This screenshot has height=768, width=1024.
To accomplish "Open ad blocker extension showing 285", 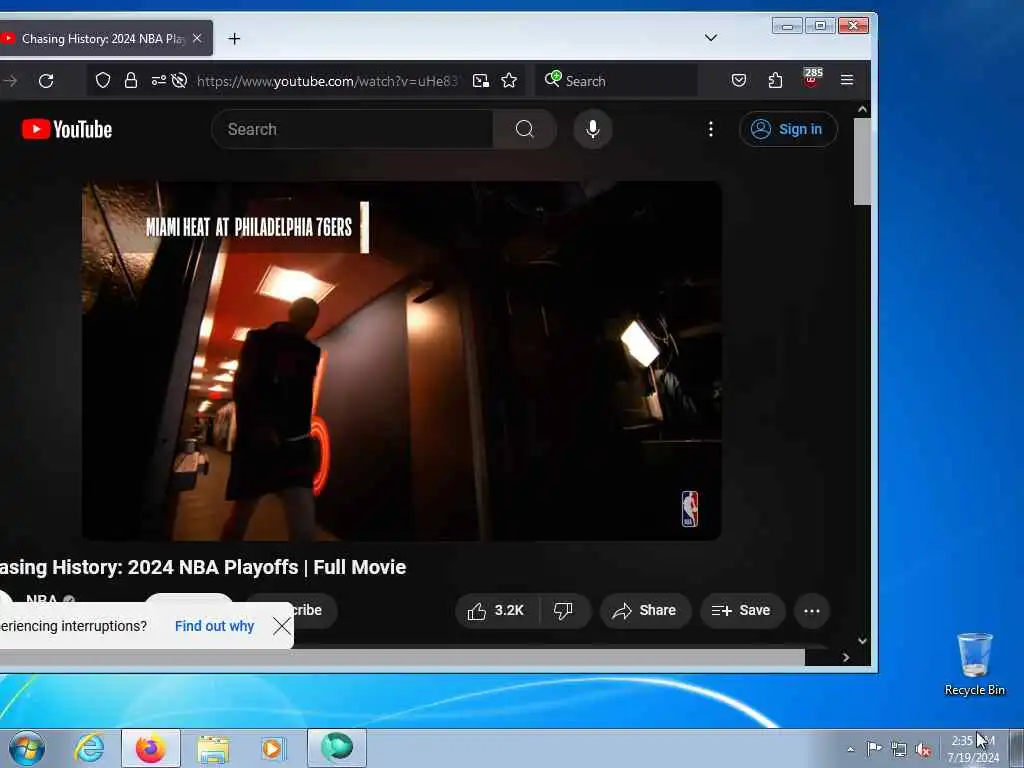I will coord(812,78).
